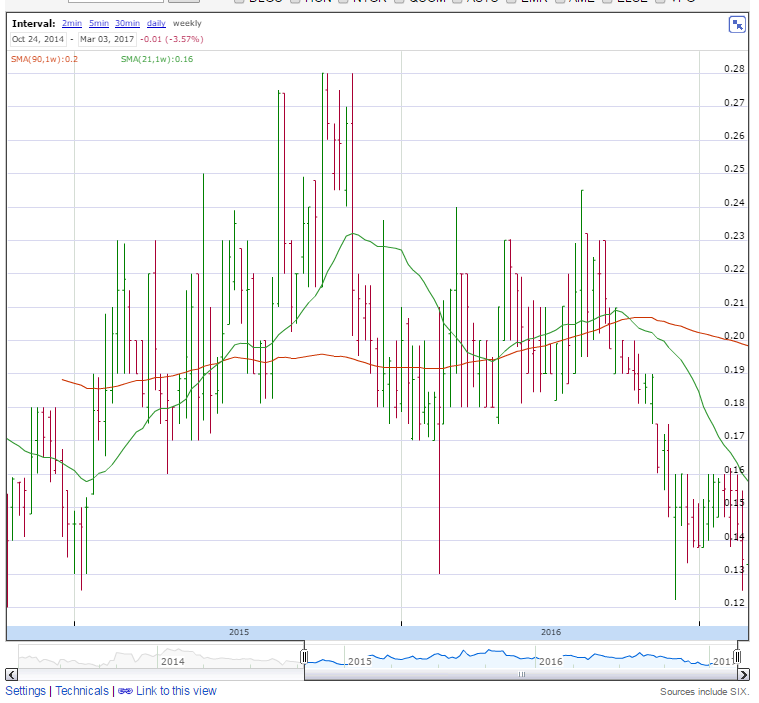Click the 0.22 price axis label
Image resolution: width=759 pixels, height=703 pixels.
coord(734,269)
